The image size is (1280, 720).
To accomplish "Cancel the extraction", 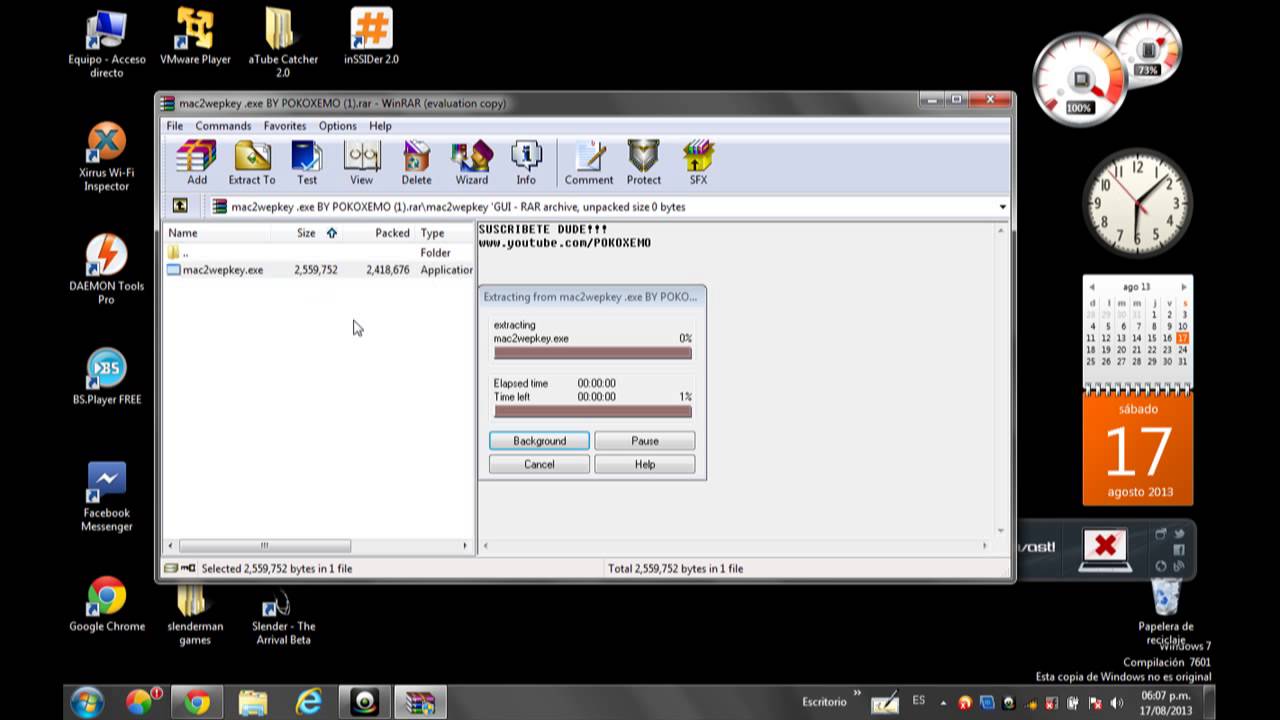I will 539,464.
